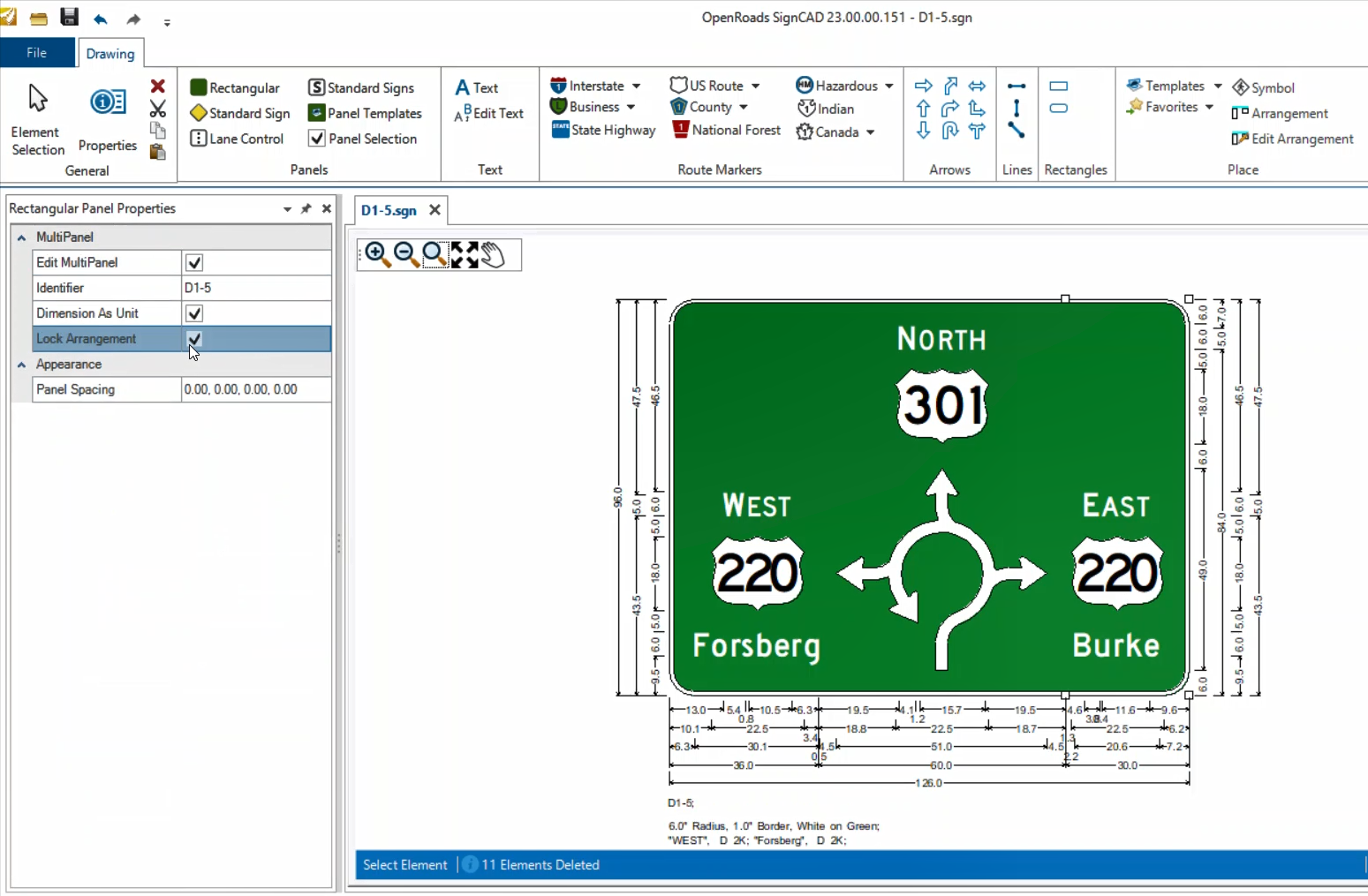1368x896 pixels.
Task: Save the file using the toolbar icon
Action: (x=69, y=16)
